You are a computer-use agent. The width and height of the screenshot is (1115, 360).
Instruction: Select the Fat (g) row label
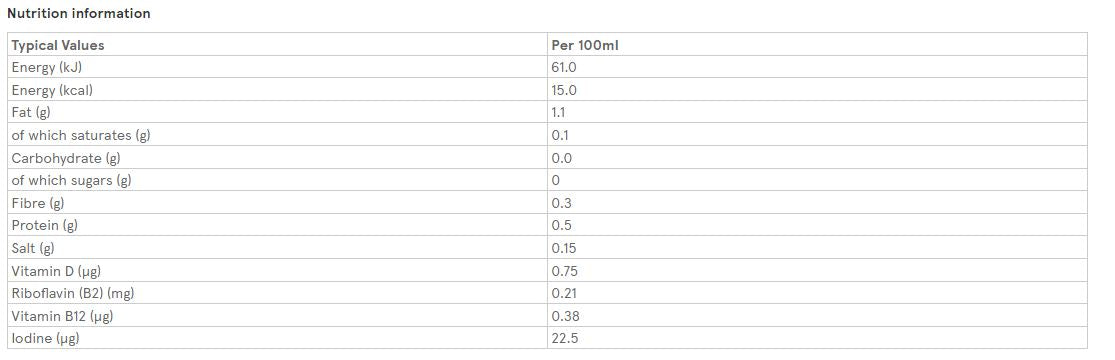[x=31, y=112]
